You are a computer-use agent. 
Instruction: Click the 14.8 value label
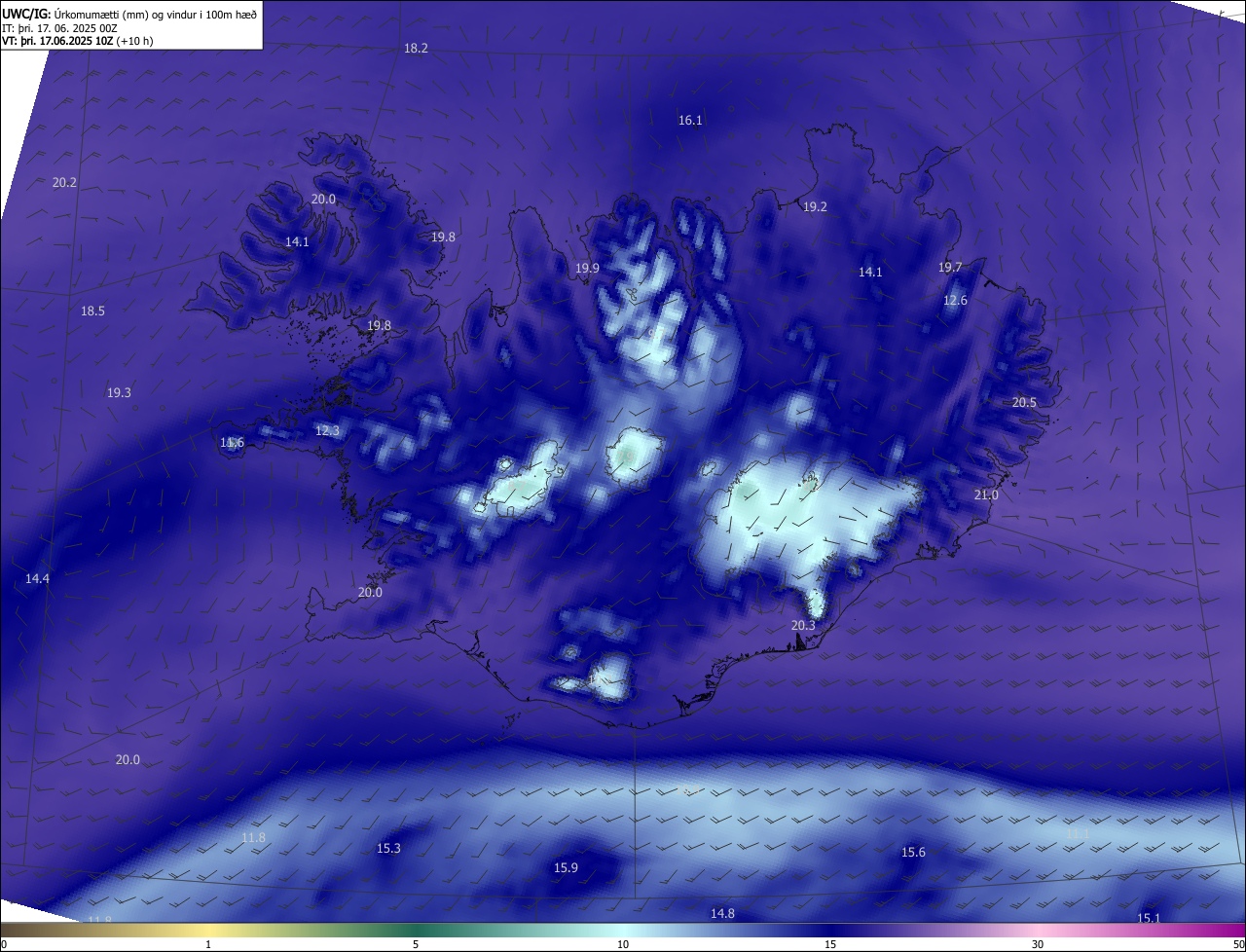pos(722,913)
